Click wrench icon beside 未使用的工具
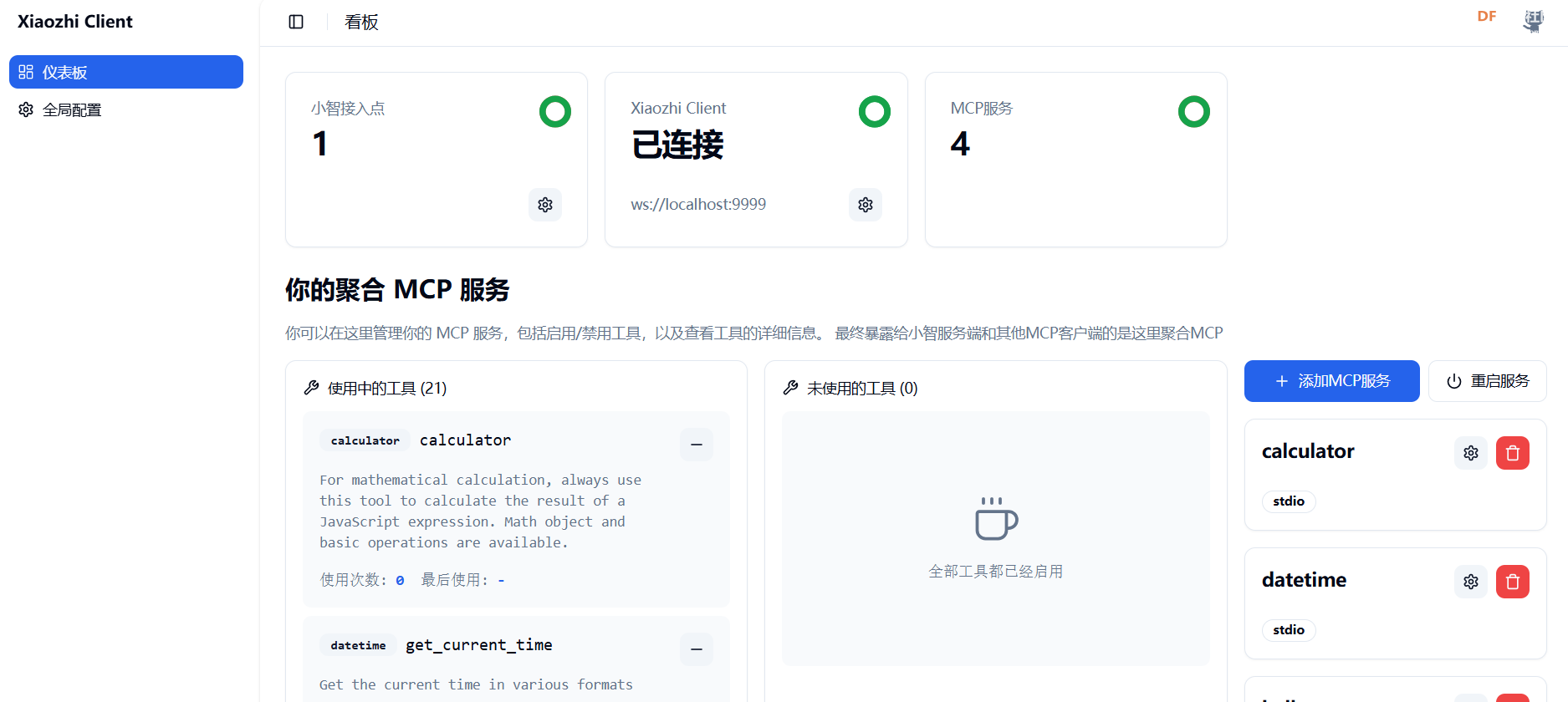This screenshot has height=702, width=1568. point(791,388)
